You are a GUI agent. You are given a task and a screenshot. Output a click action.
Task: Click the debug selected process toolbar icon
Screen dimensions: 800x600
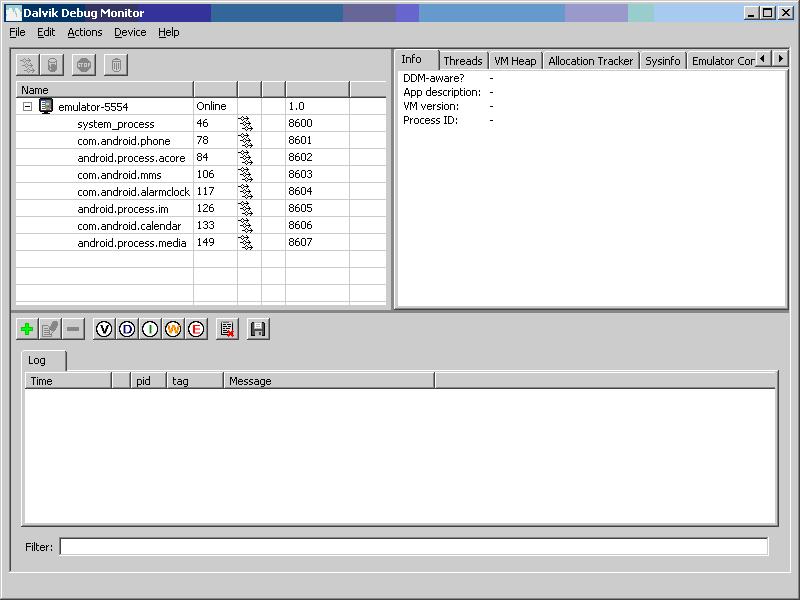point(28,65)
